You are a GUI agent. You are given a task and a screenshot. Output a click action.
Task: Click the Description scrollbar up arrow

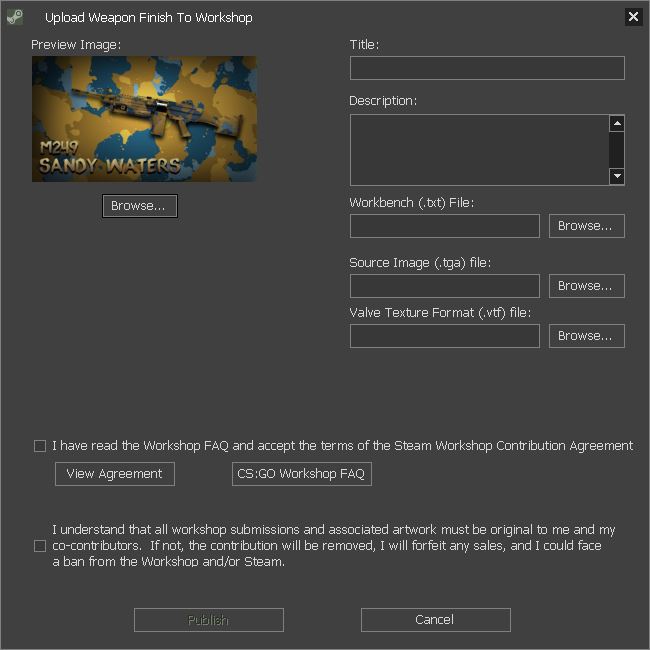pyautogui.click(x=617, y=123)
